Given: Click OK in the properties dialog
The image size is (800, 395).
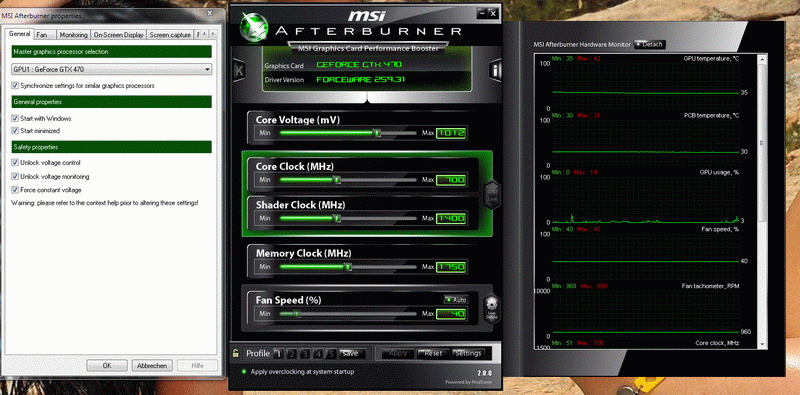Looking at the screenshot, I should click(x=107, y=365).
